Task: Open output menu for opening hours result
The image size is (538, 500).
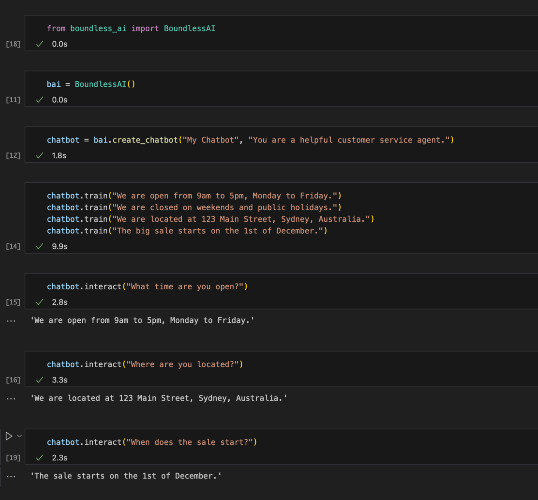Action: [x=11, y=321]
